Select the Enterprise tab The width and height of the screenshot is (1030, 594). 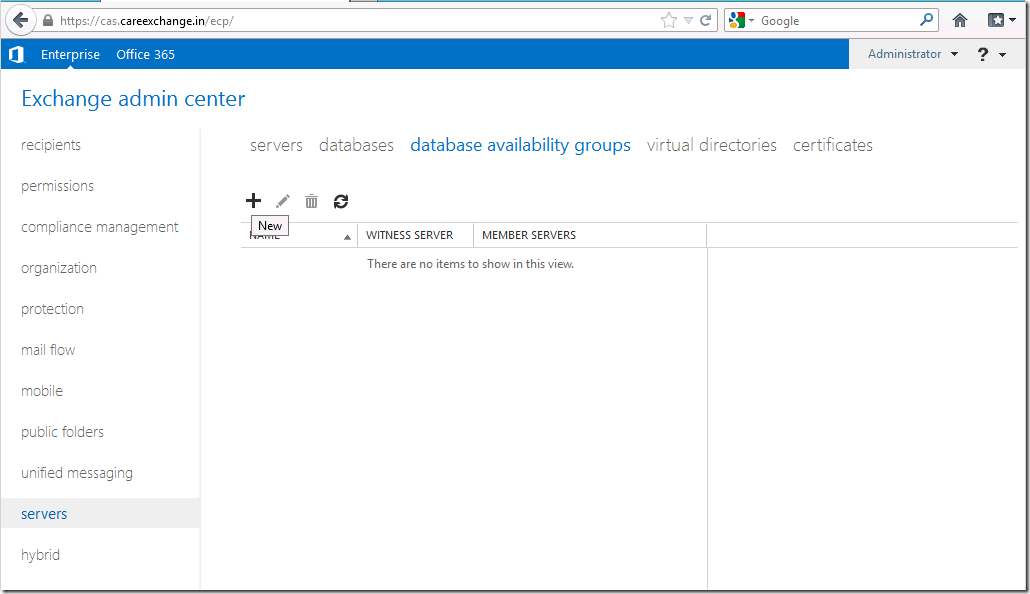70,55
